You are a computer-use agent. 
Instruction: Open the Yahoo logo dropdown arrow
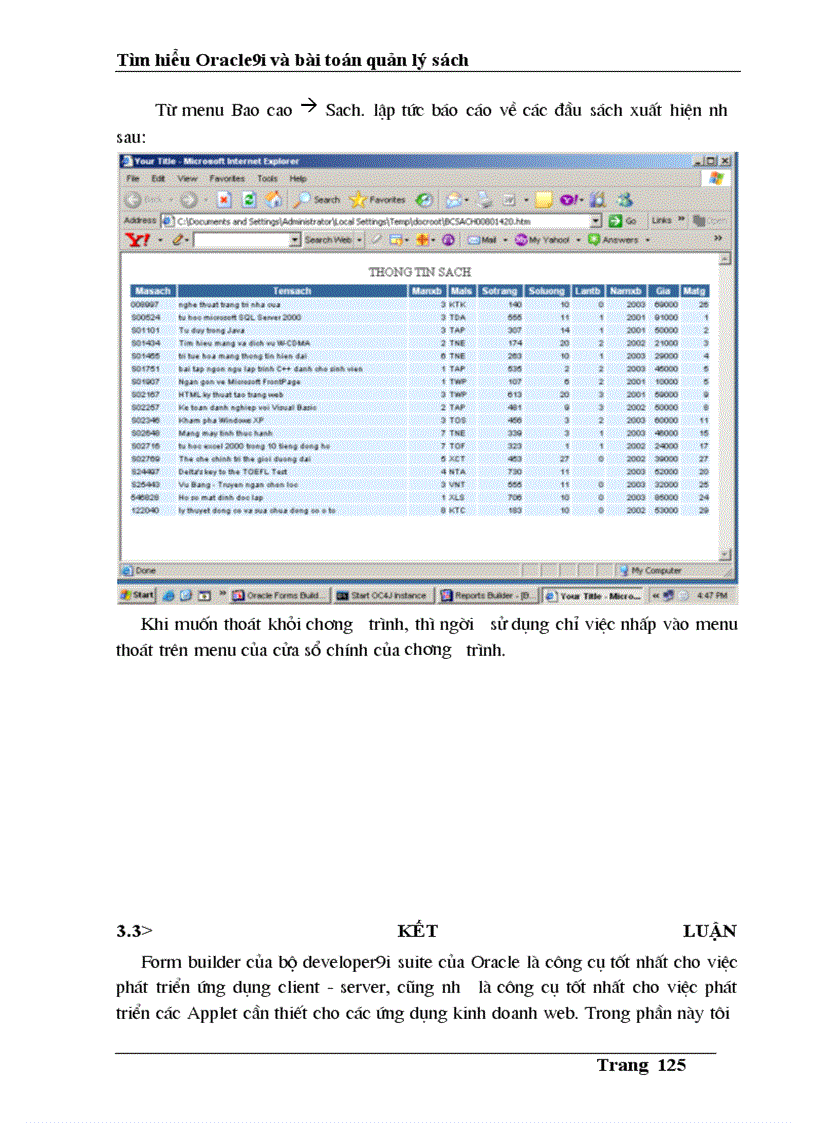160,240
